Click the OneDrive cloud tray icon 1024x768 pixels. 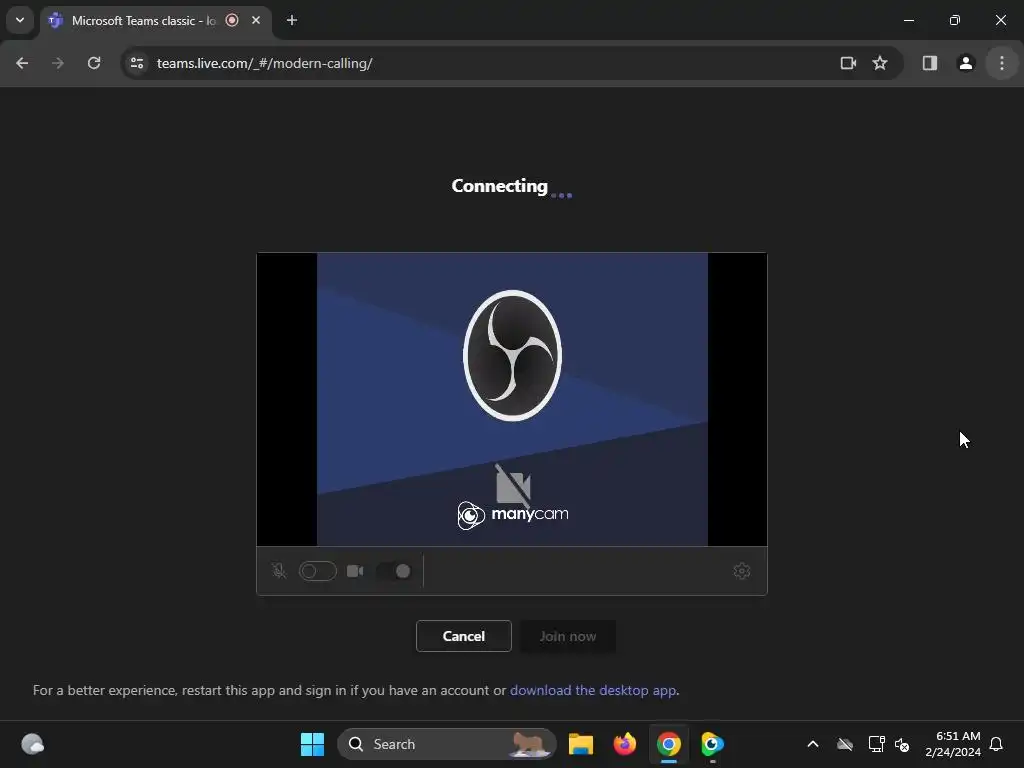point(844,744)
